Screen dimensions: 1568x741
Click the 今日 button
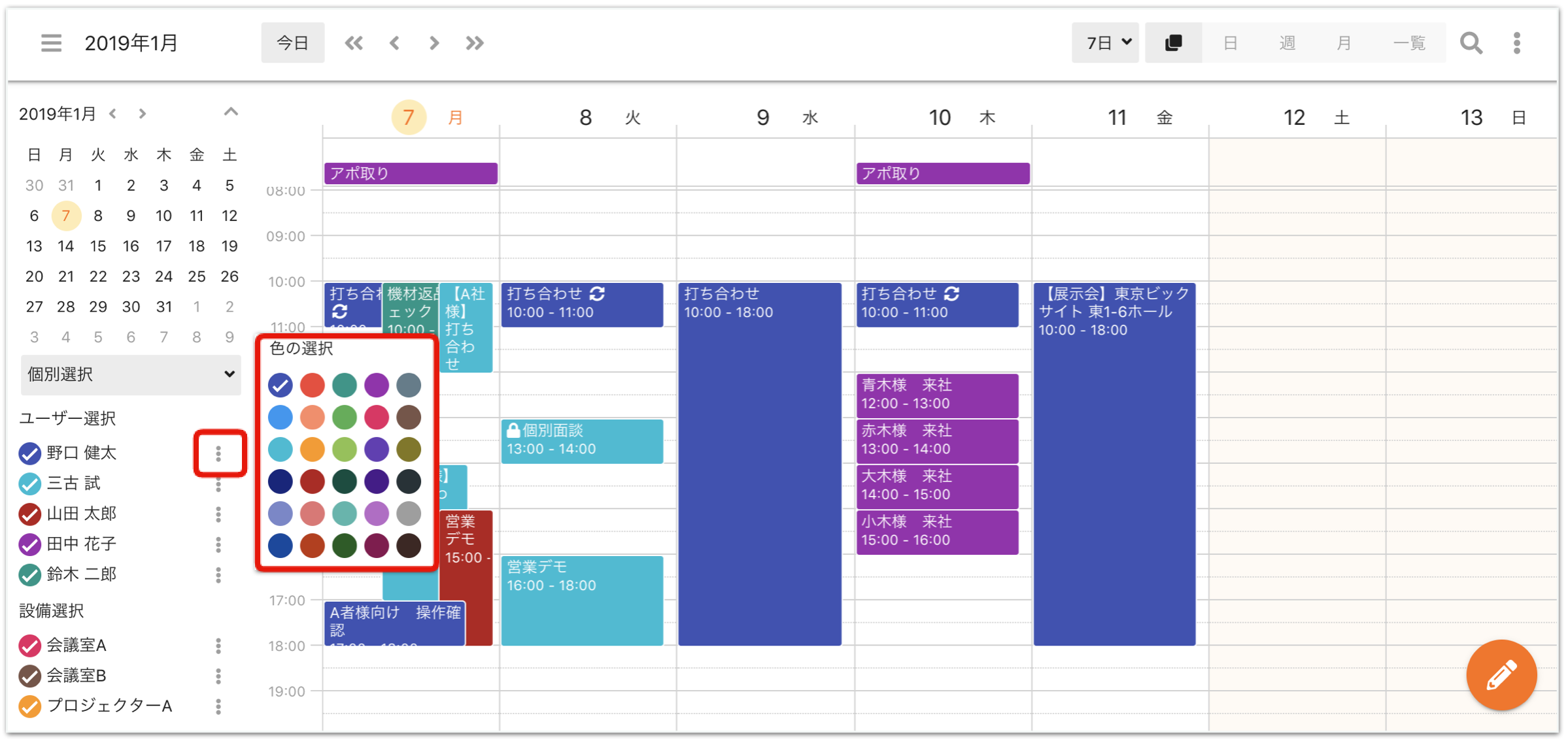tap(292, 43)
